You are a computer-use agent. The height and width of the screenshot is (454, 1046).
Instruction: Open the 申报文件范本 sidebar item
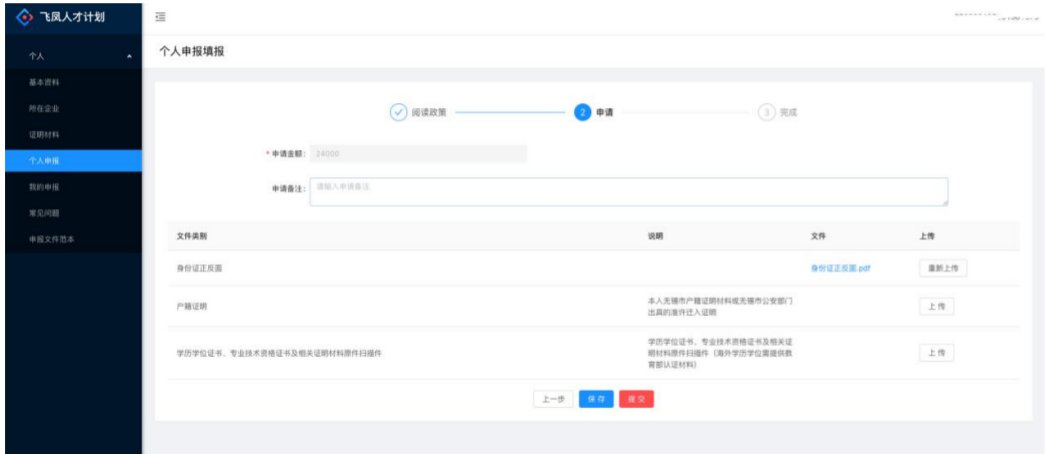[x=50, y=239]
